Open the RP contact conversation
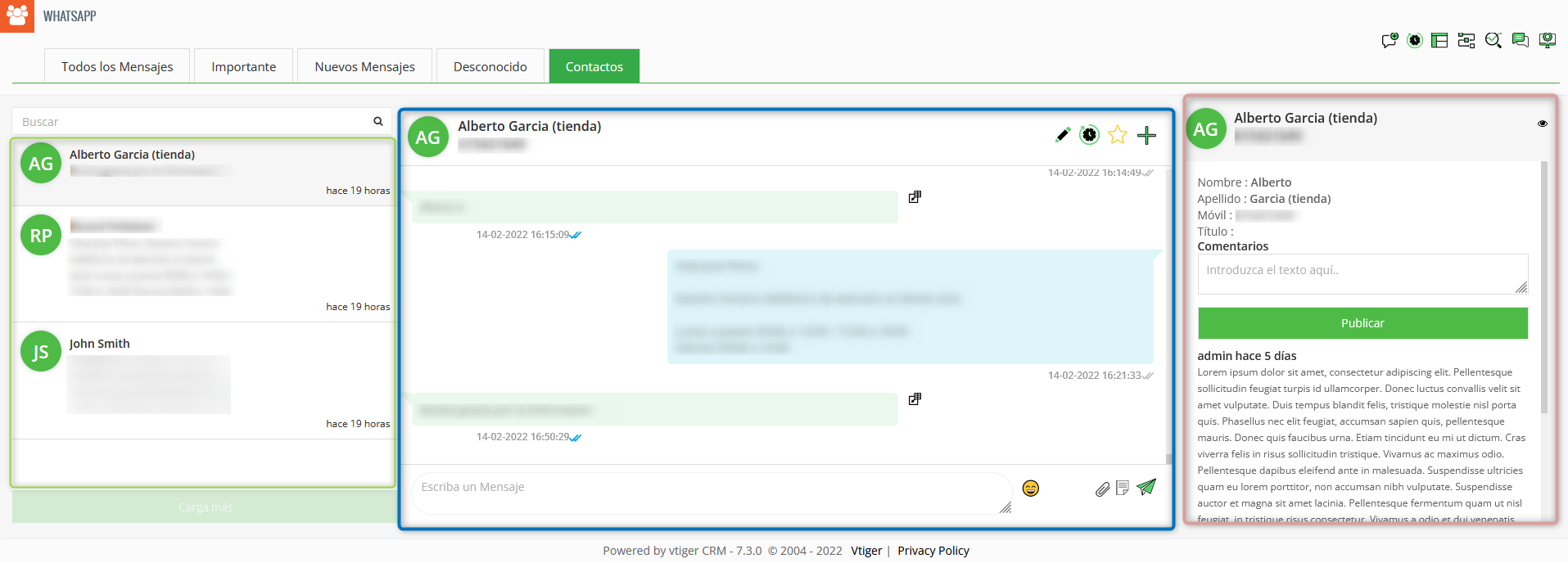Viewport: 1568px width, 563px height. 203,264
